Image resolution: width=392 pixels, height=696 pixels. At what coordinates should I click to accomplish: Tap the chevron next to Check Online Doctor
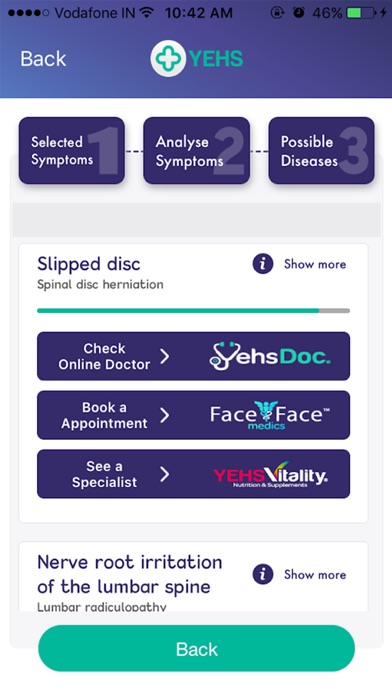click(x=165, y=356)
